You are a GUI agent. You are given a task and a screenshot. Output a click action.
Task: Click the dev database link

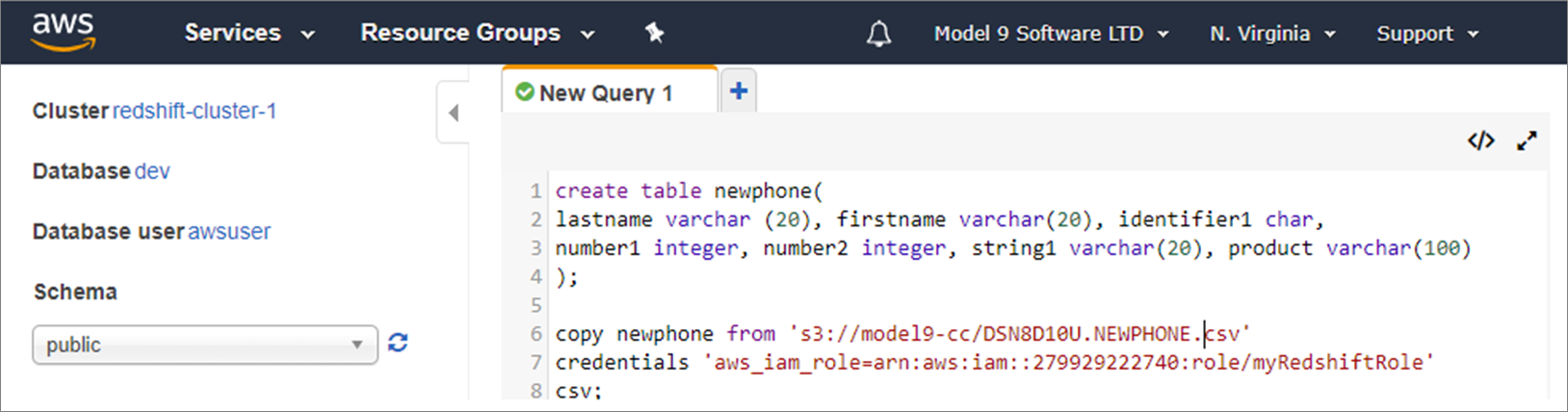tap(152, 171)
